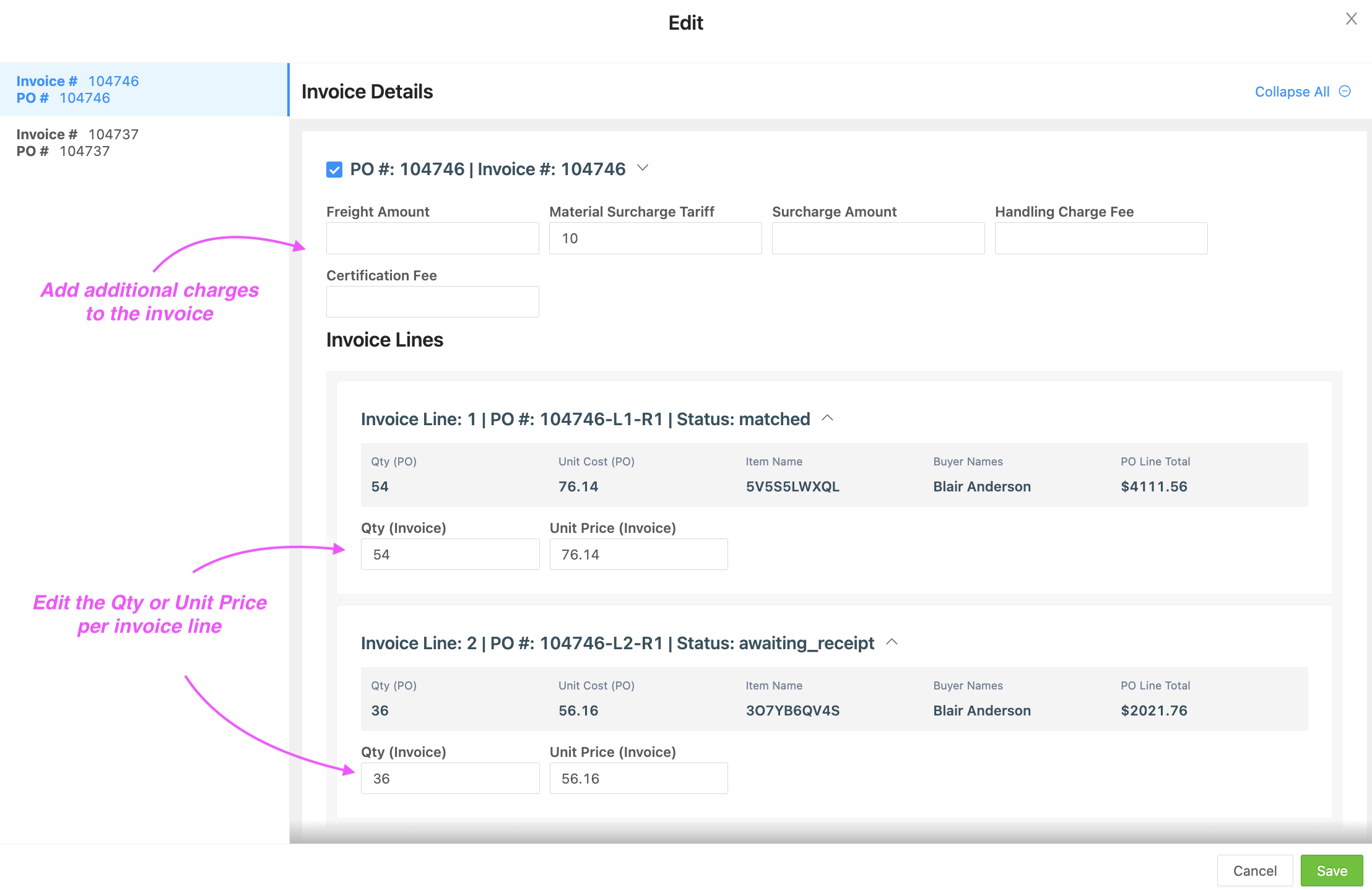Select Invoice # 104746 in the sidebar
Viewport: 1372px width, 890px height.
pyautogui.click(x=144, y=90)
